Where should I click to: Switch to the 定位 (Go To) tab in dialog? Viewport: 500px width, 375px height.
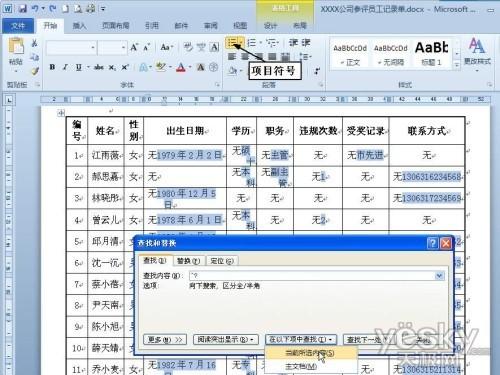pyautogui.click(x=222, y=261)
